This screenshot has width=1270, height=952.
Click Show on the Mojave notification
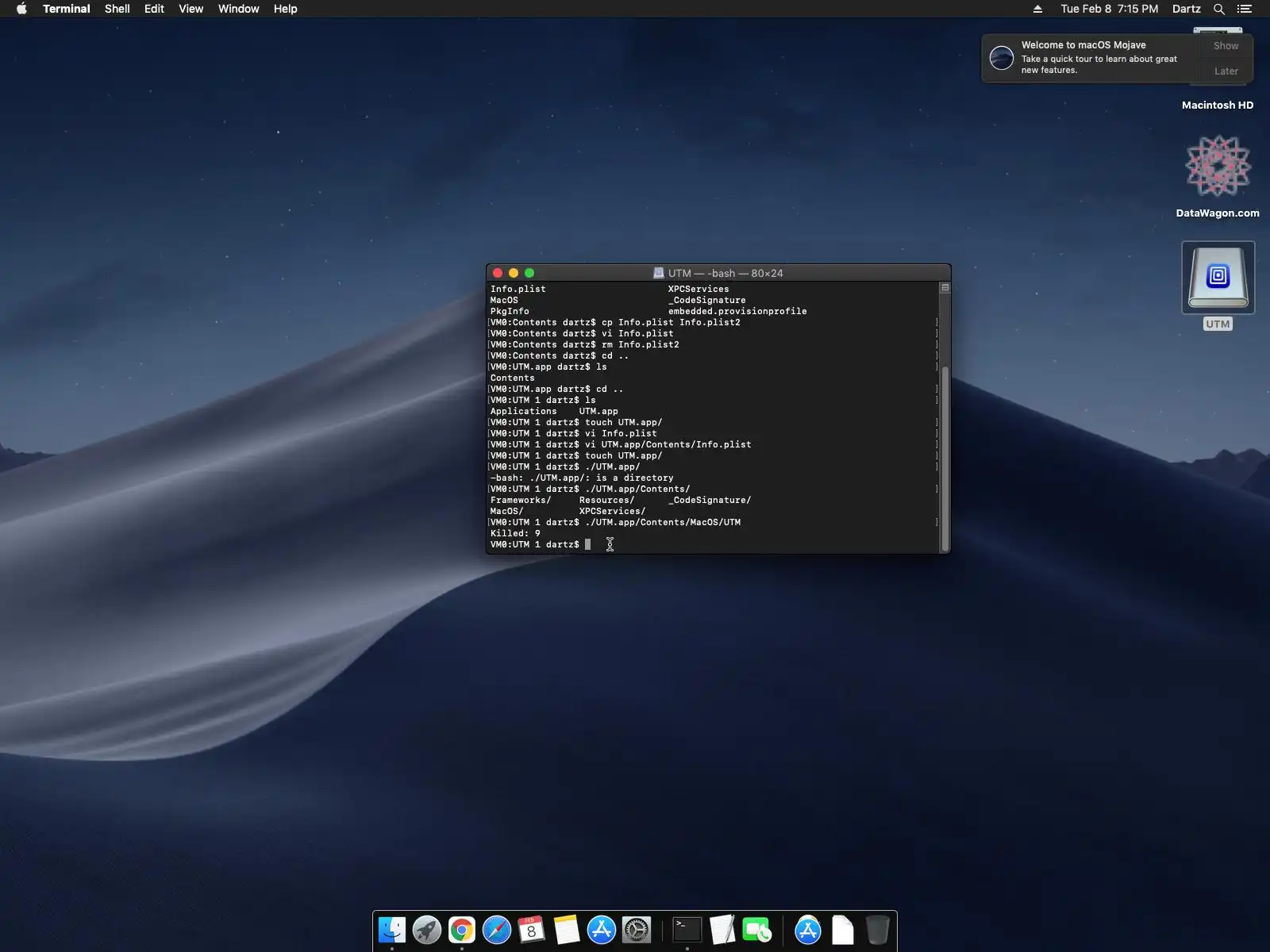tap(1226, 46)
